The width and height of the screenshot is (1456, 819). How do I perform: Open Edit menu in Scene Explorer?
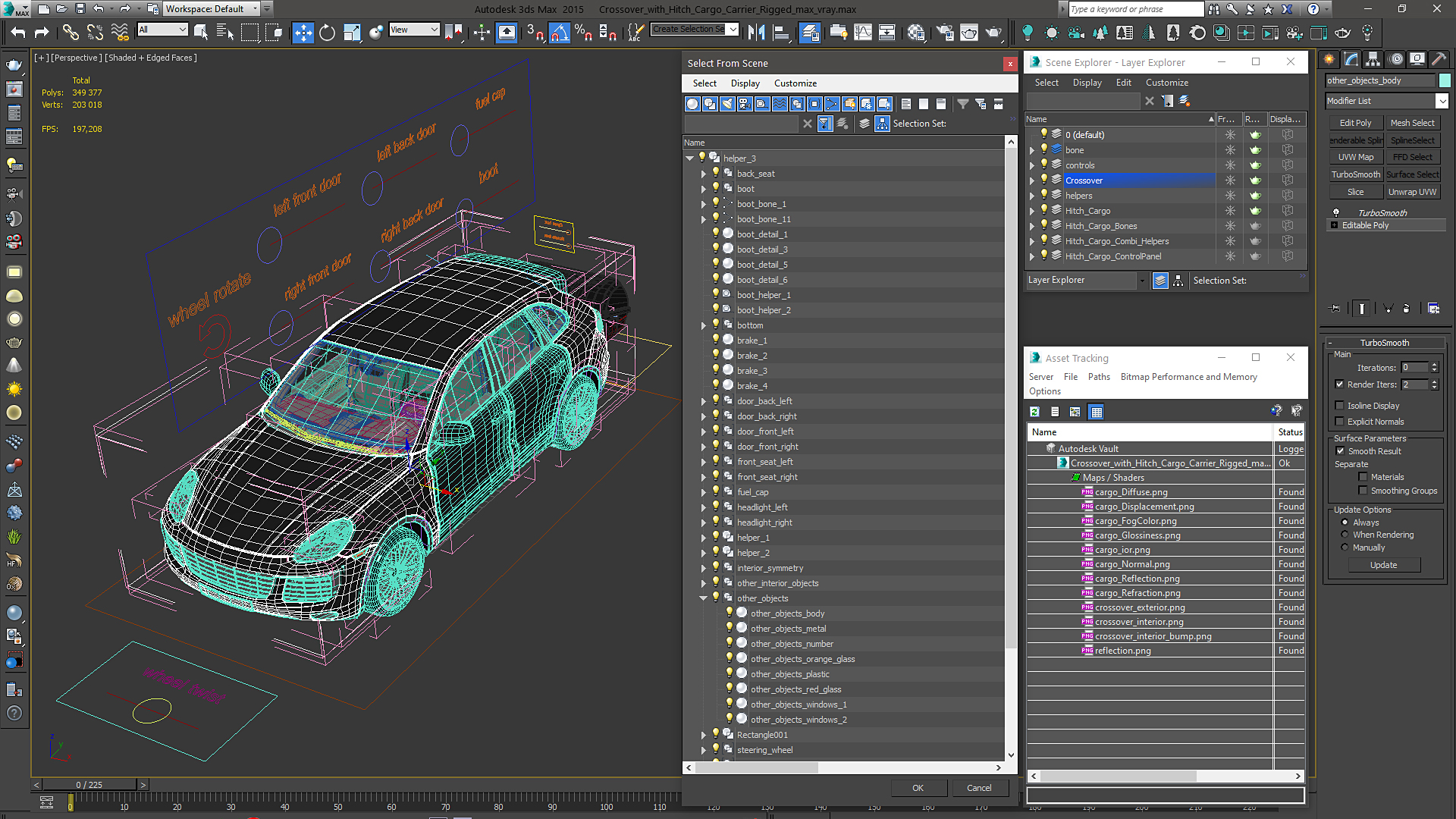1123,83
